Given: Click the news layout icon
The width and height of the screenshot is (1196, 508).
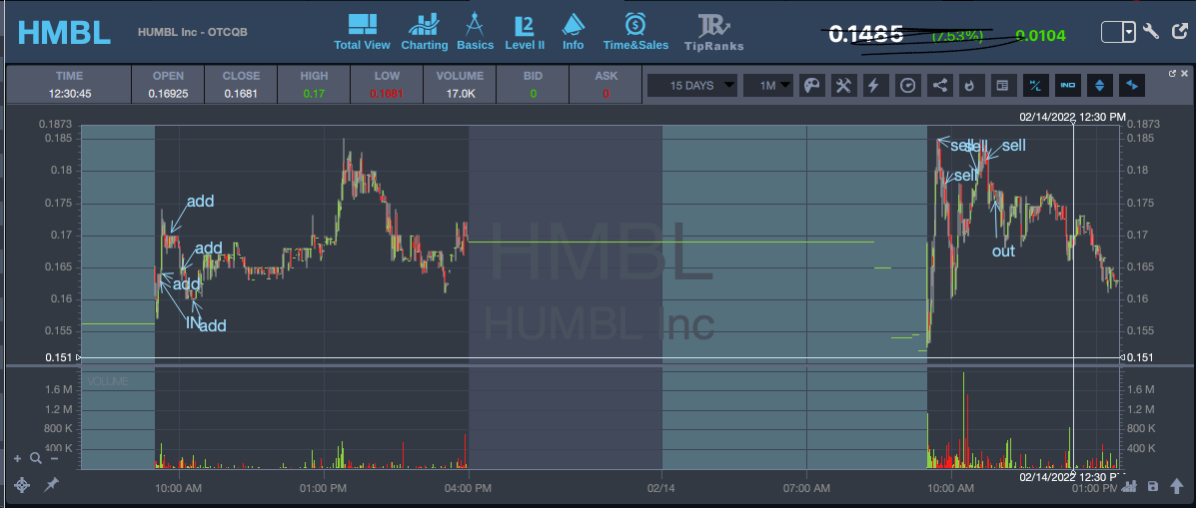Looking at the screenshot, I should [x=1002, y=85].
